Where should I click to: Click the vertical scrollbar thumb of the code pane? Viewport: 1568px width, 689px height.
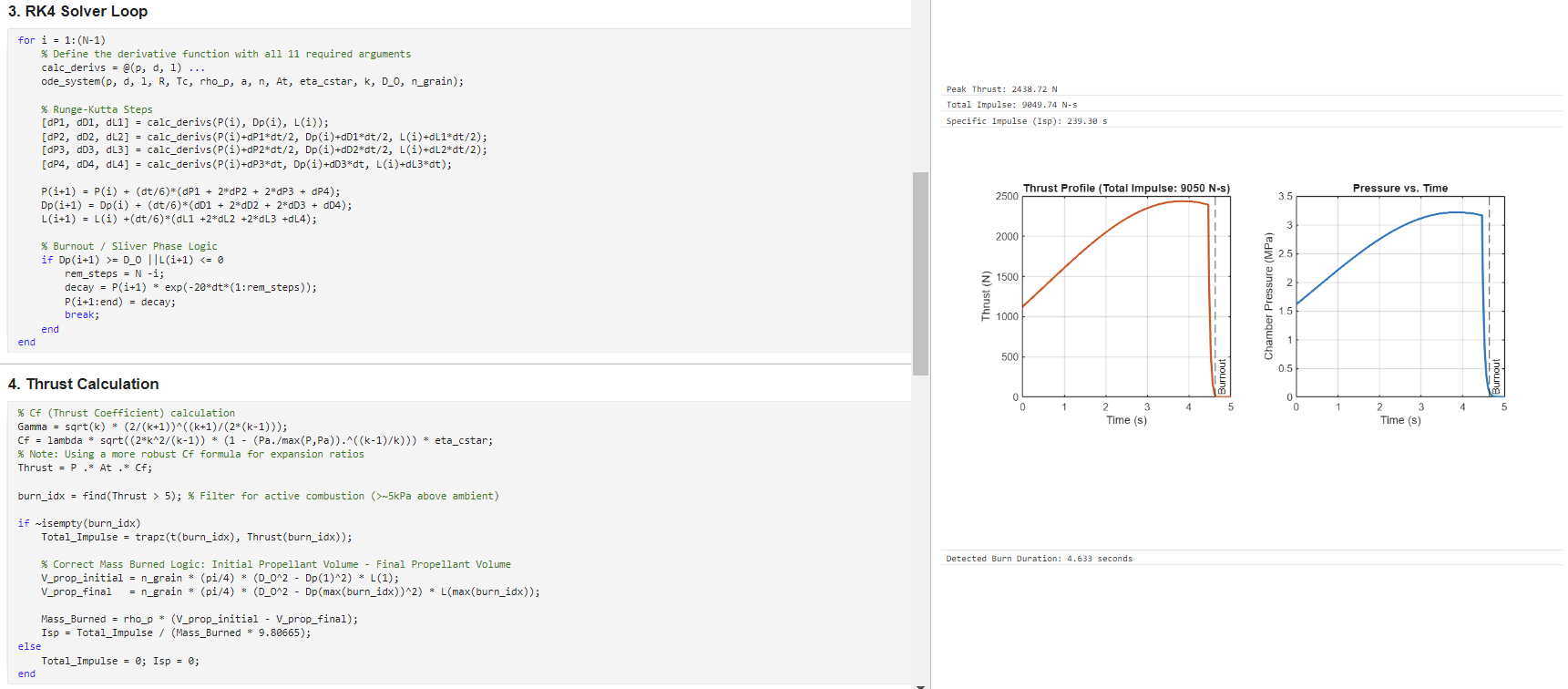(920, 273)
